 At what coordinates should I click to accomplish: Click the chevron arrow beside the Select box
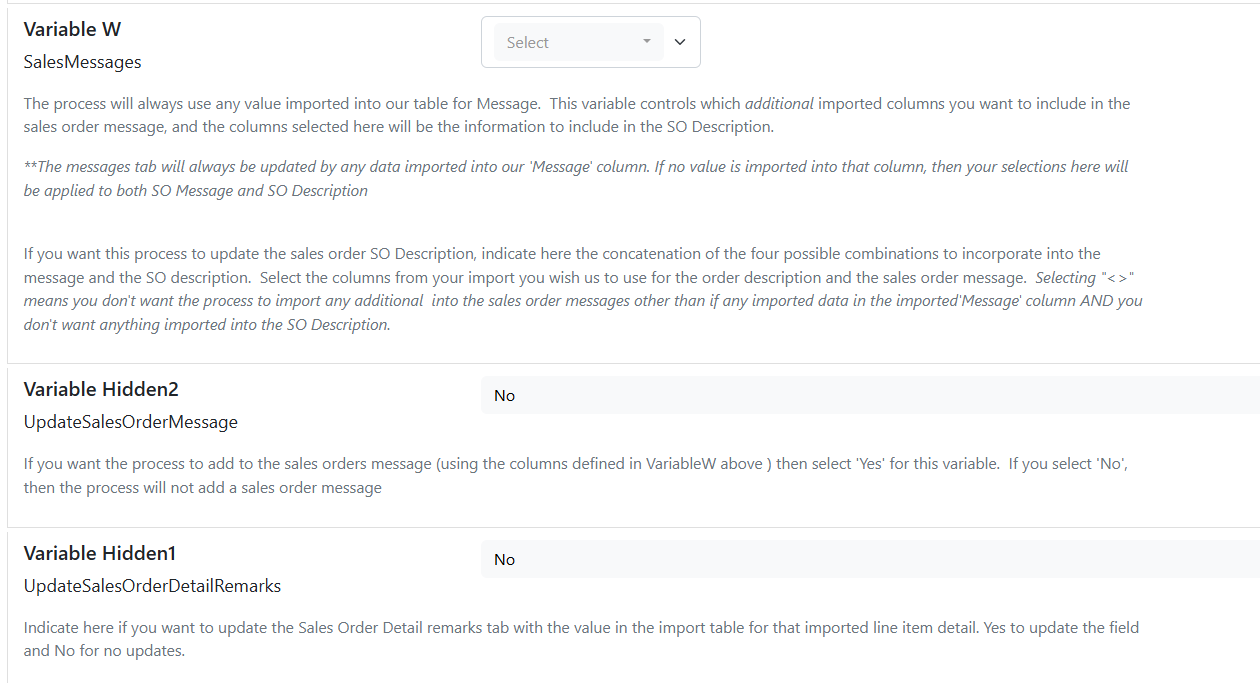(x=680, y=42)
